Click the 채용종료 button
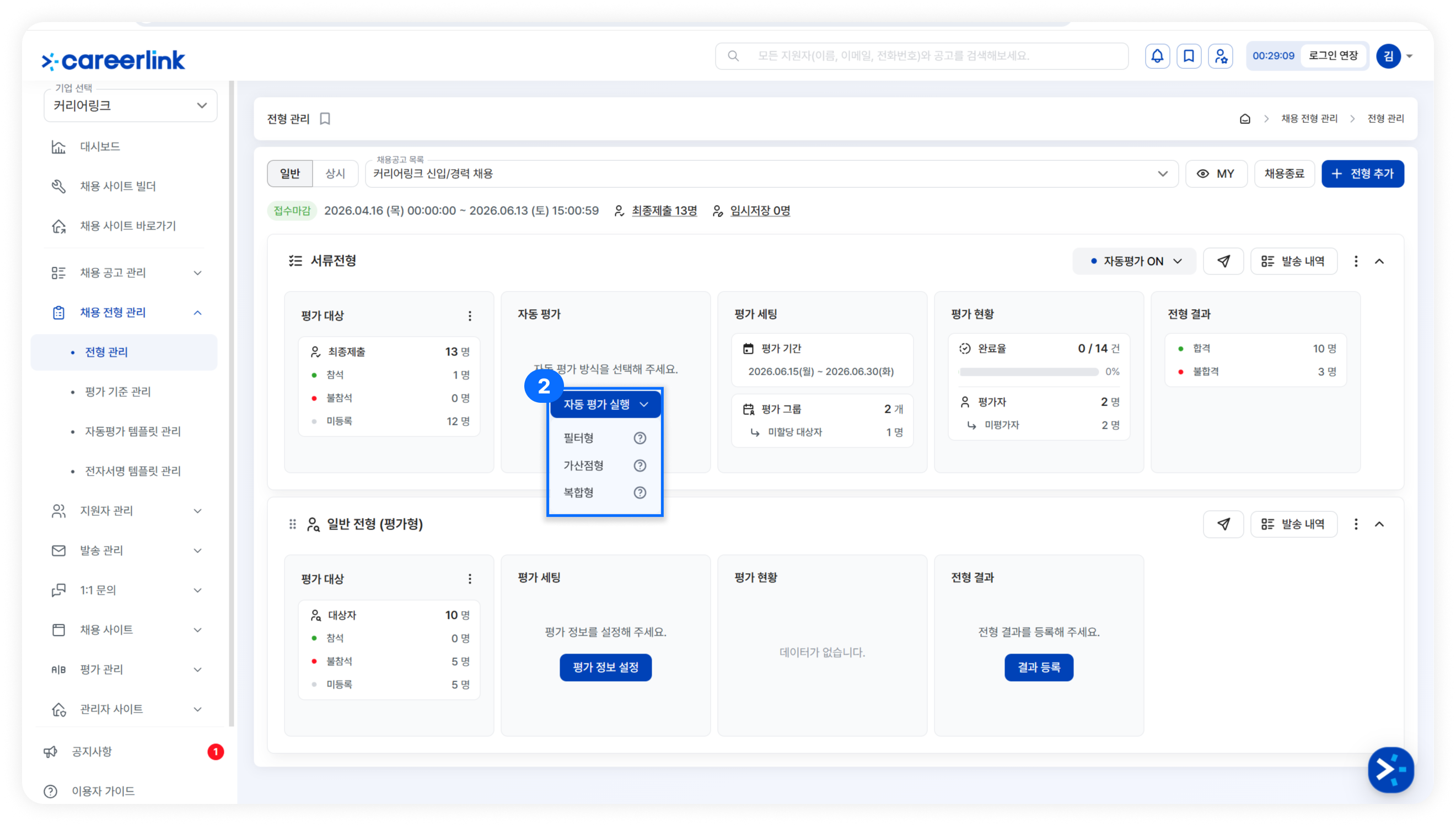Screen dimensions: 1456x826 pos(1284,174)
